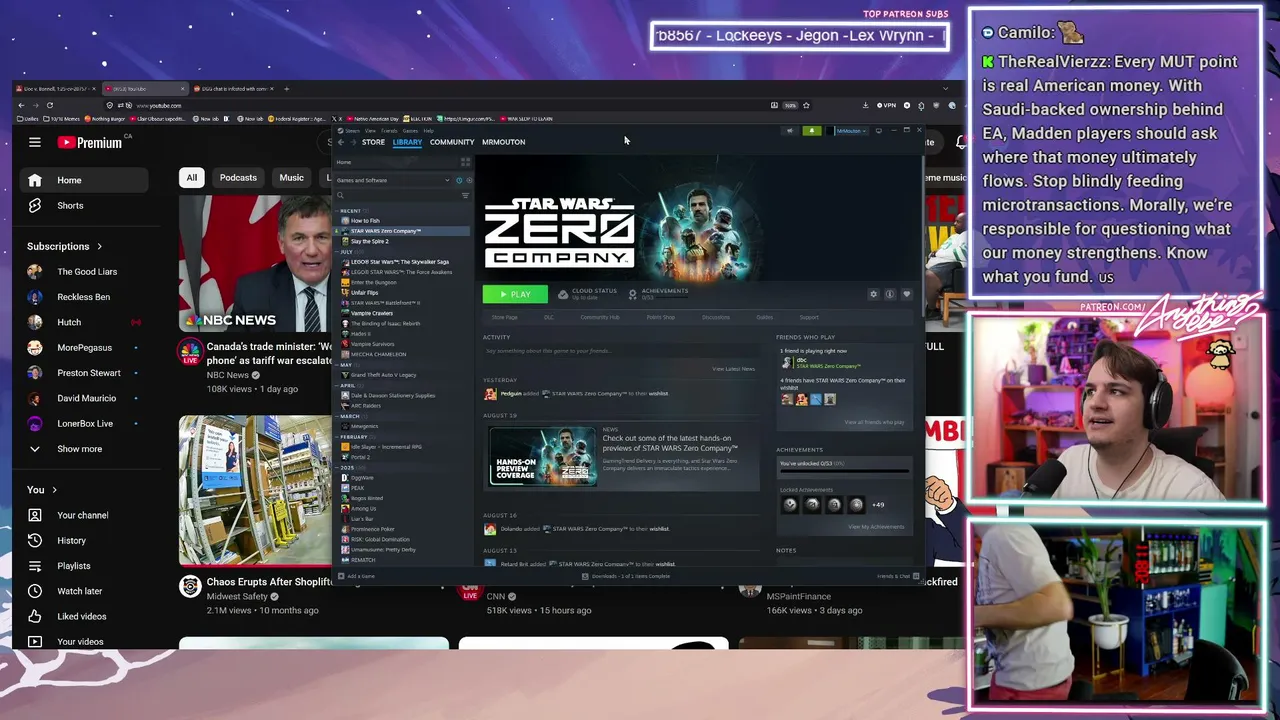Expand the MrMouton account dropdown in Steam

pyautogui.click(x=850, y=130)
